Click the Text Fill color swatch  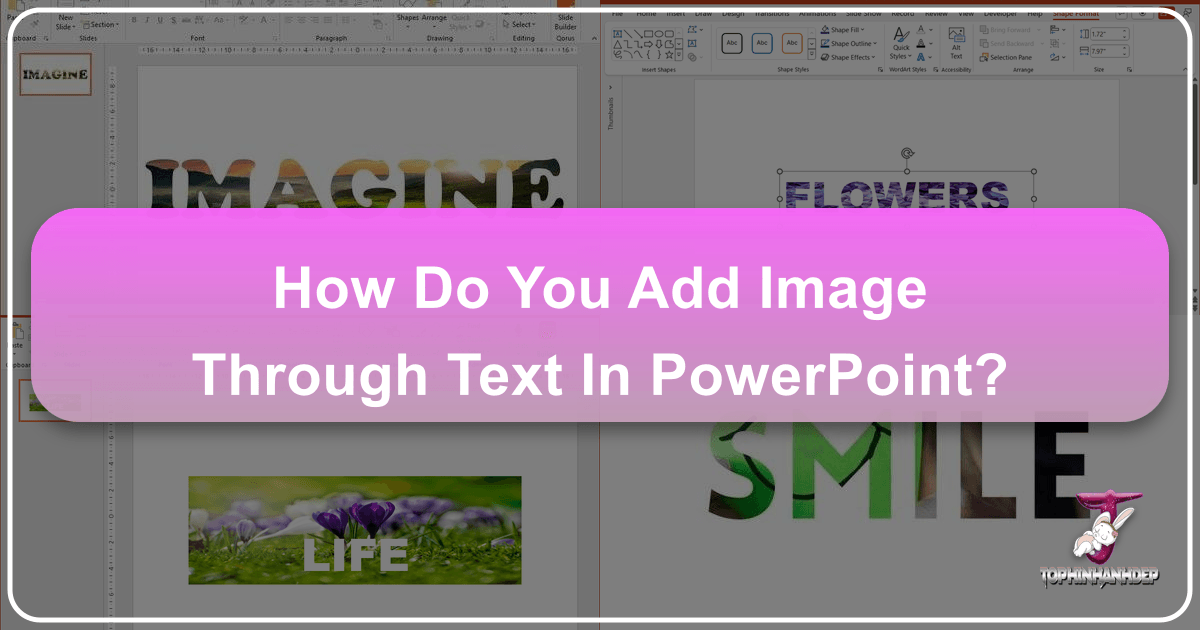[919, 30]
